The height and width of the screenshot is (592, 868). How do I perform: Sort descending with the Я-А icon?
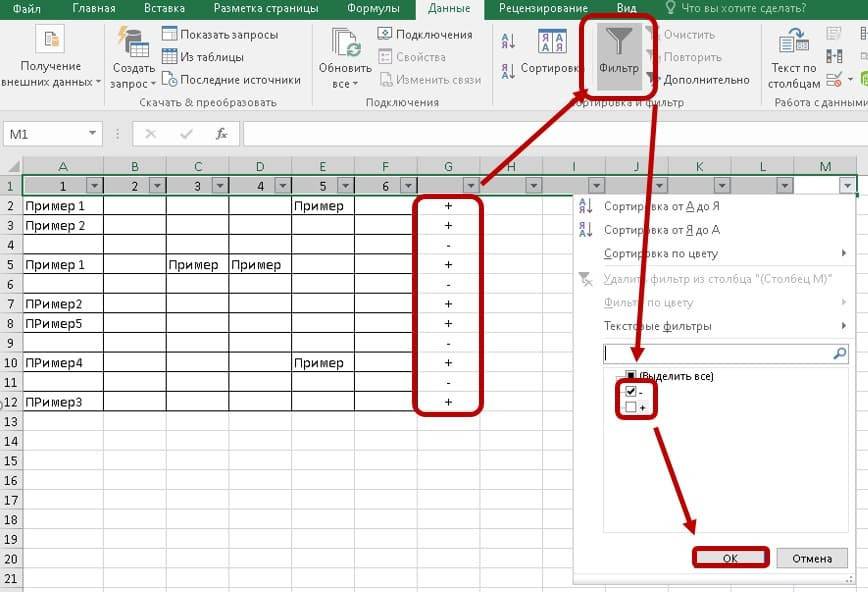(508, 71)
